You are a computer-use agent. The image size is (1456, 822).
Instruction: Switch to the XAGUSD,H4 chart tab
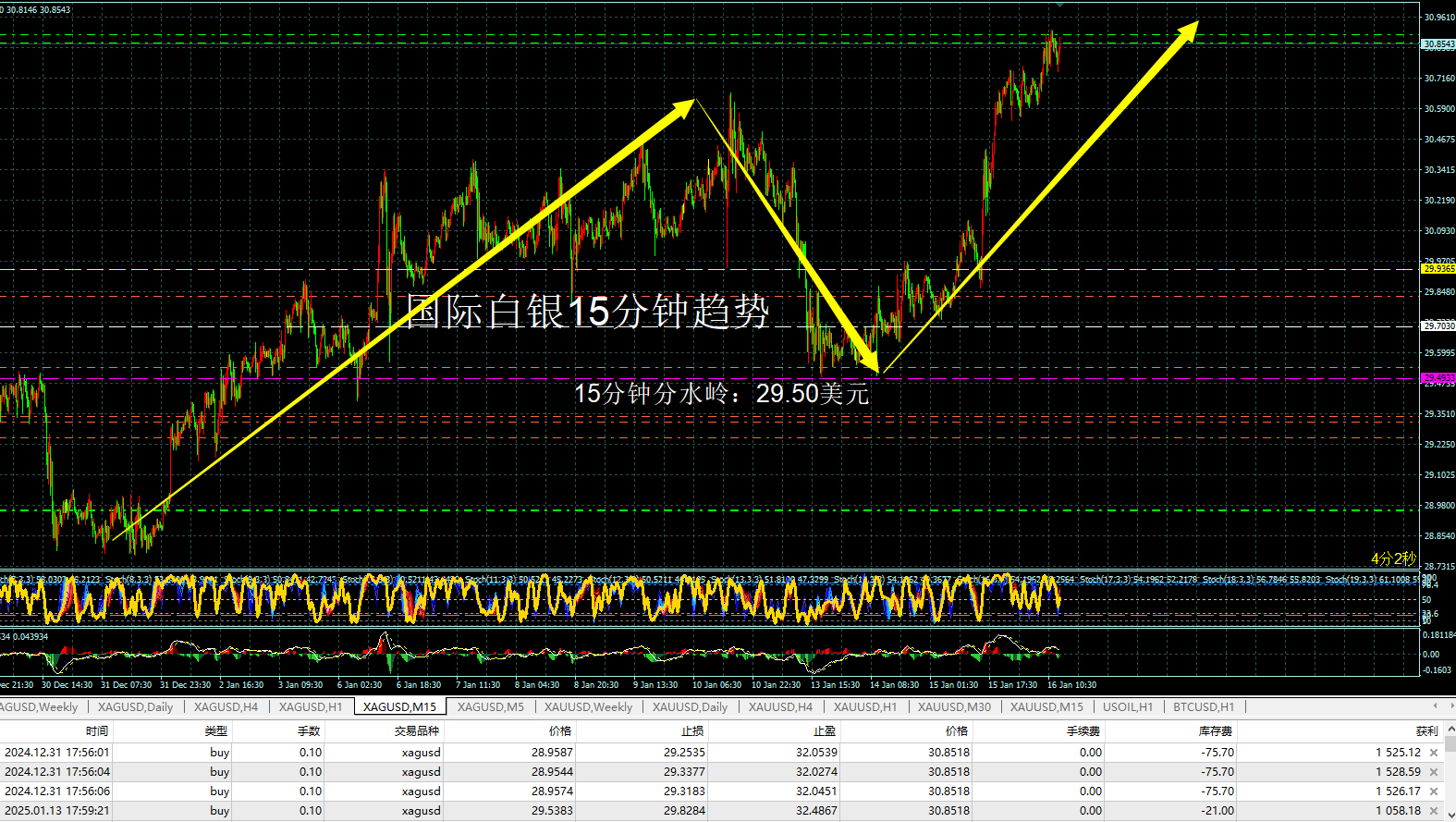coord(226,707)
